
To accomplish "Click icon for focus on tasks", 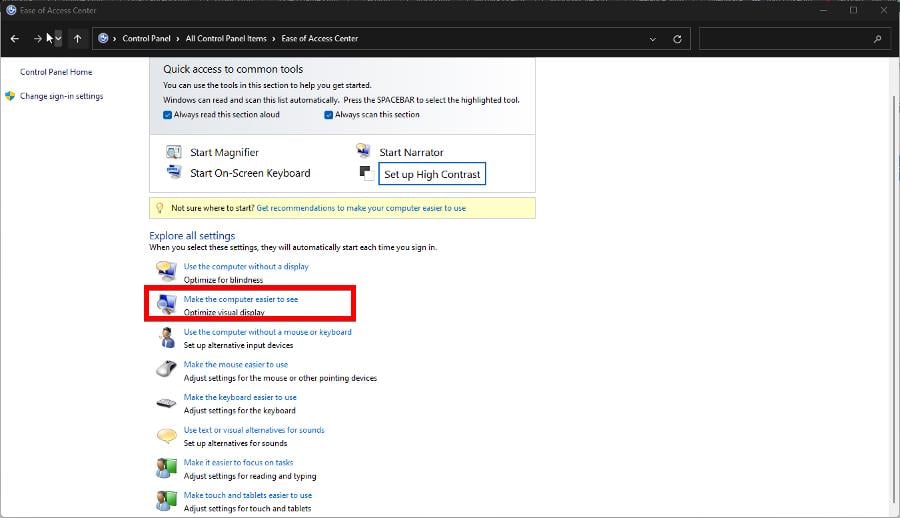I will click(x=166, y=468).
